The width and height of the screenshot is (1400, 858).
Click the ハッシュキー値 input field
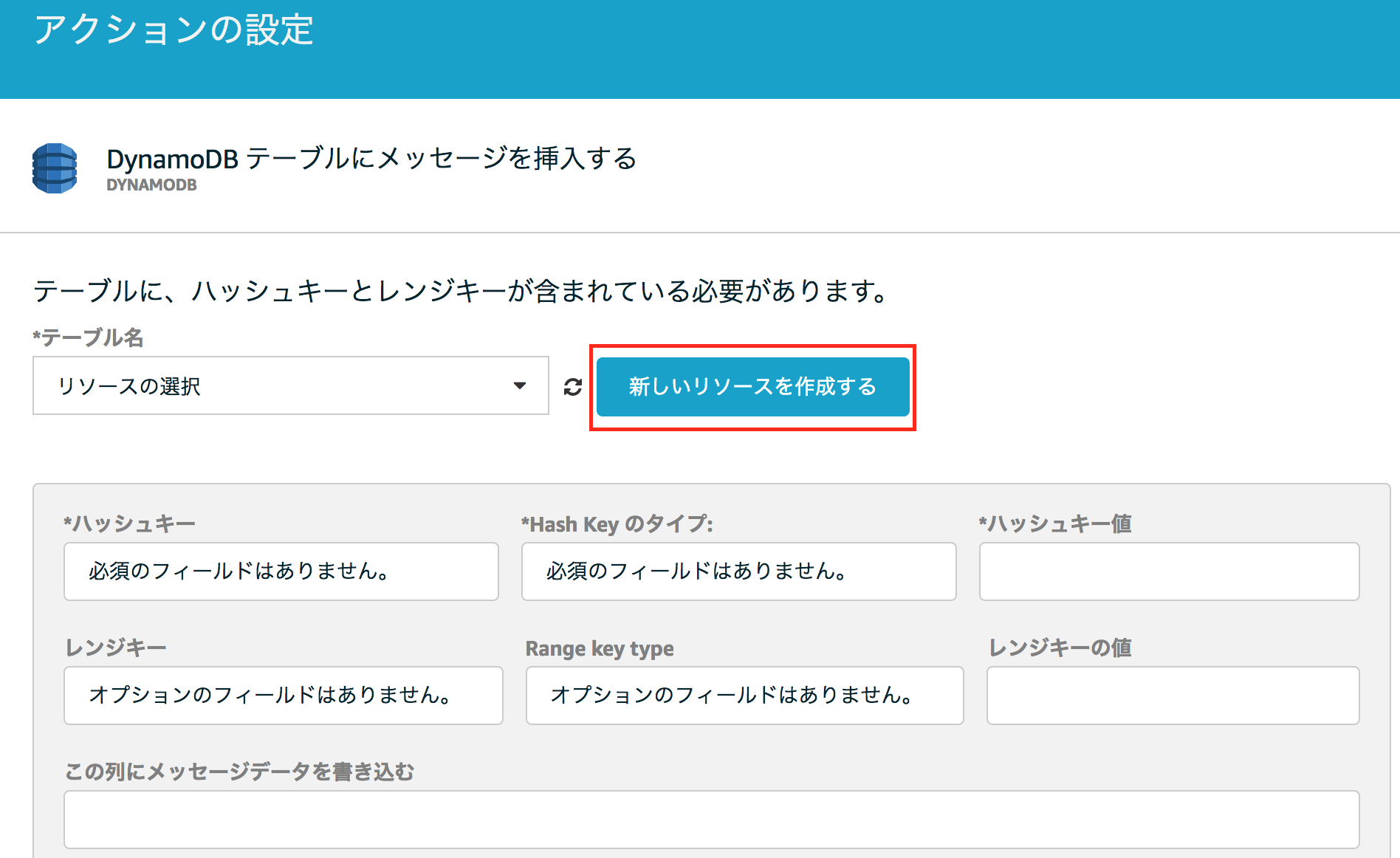(x=1169, y=572)
